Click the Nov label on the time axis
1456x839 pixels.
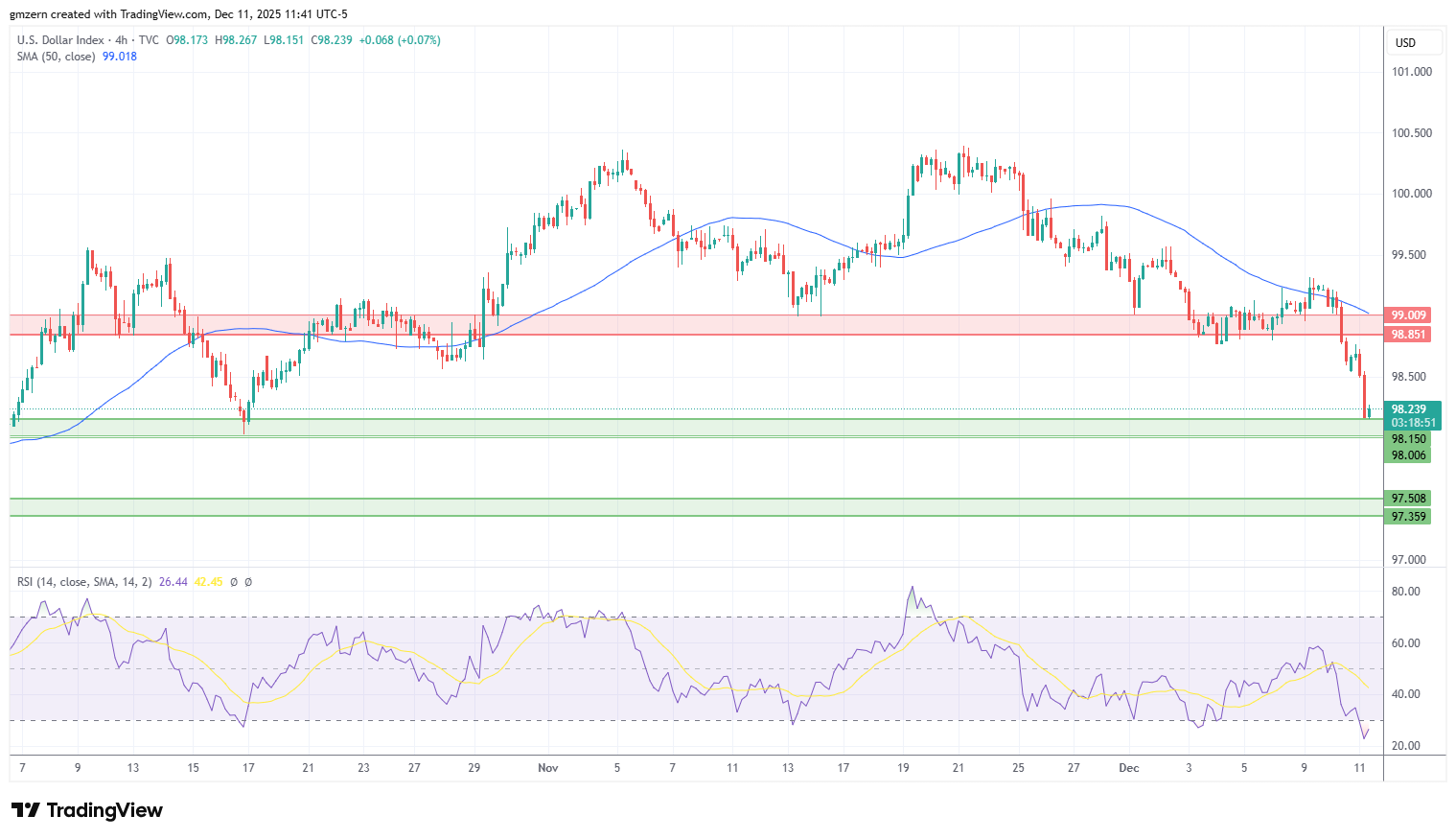(548, 768)
